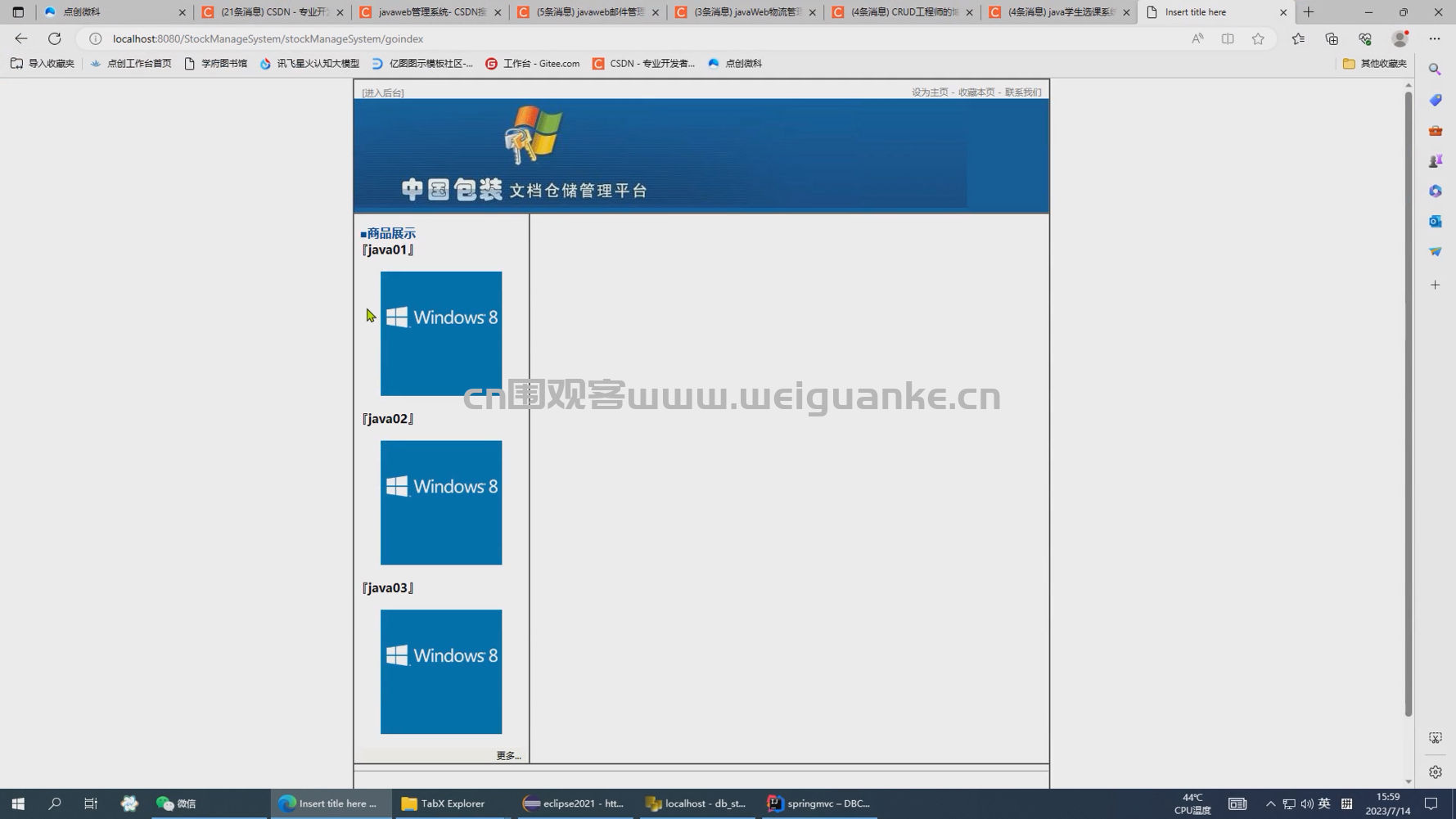Open 讯飞星火认知大模型 bookmark
Screen dimensions: 1456x819
pos(309,63)
